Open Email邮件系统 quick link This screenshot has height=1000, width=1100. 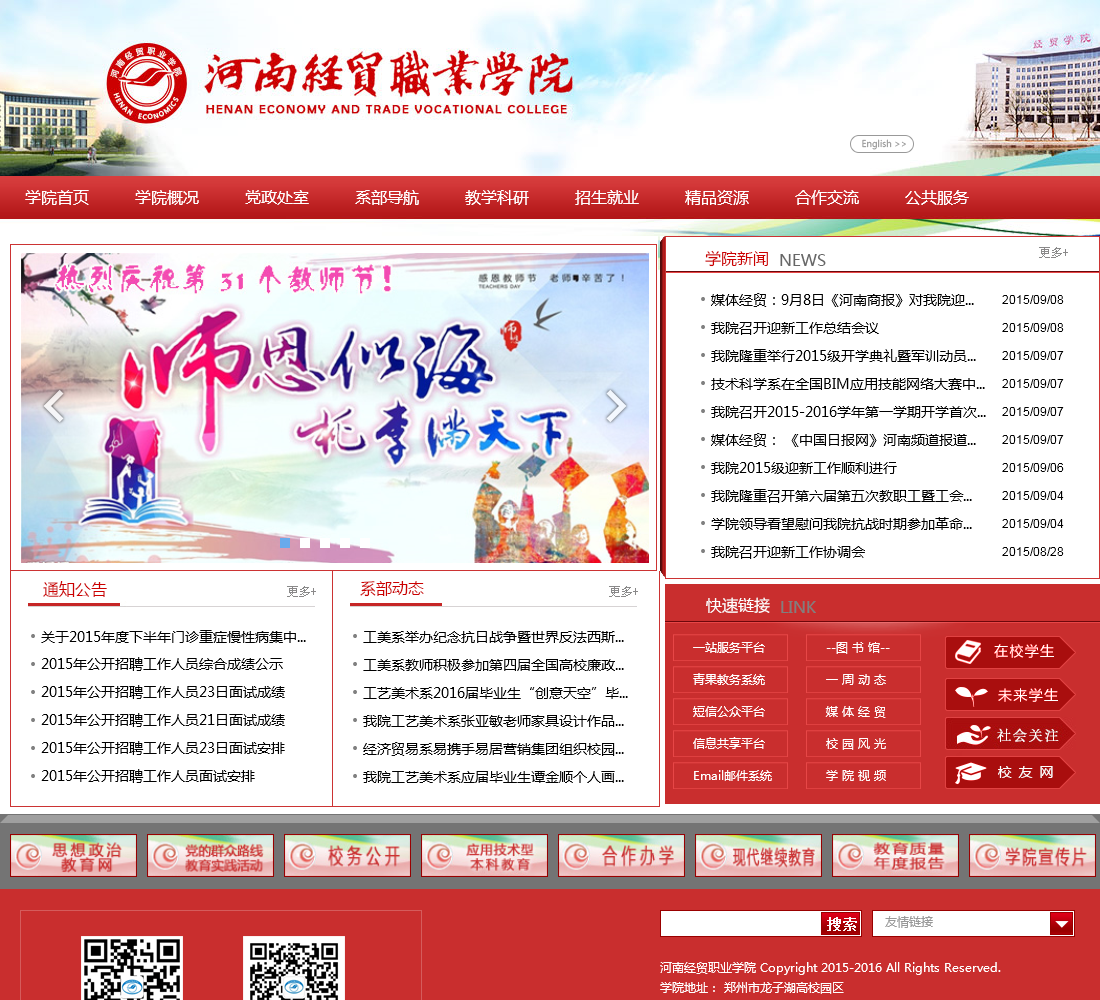pos(730,775)
